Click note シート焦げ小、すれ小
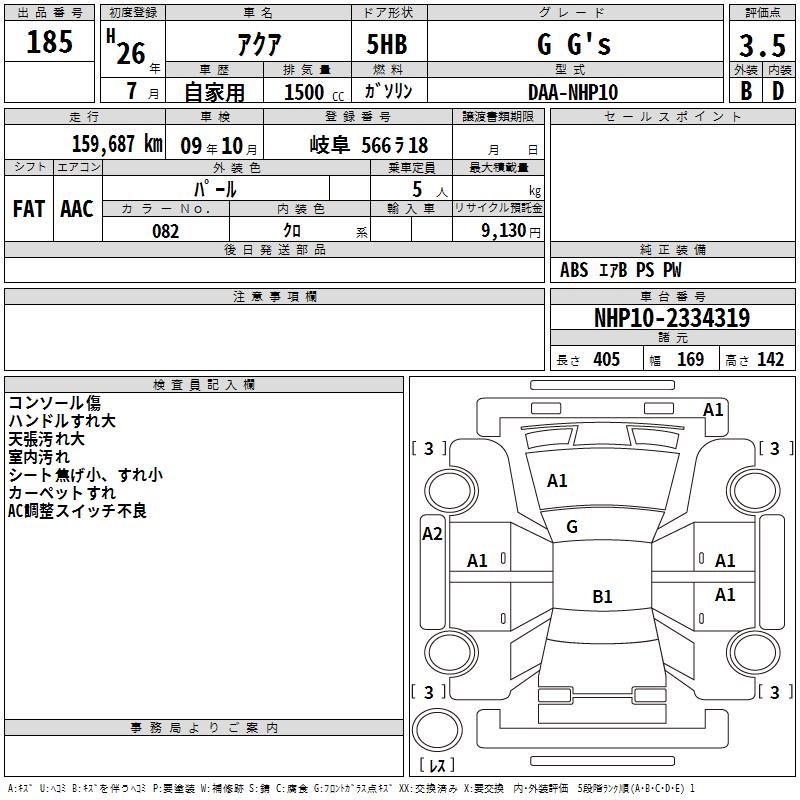The width and height of the screenshot is (800, 800). [86, 474]
